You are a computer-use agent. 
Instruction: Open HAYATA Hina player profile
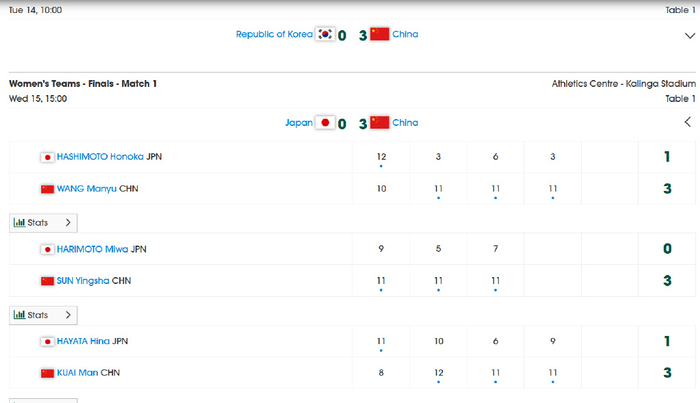[x=83, y=341]
